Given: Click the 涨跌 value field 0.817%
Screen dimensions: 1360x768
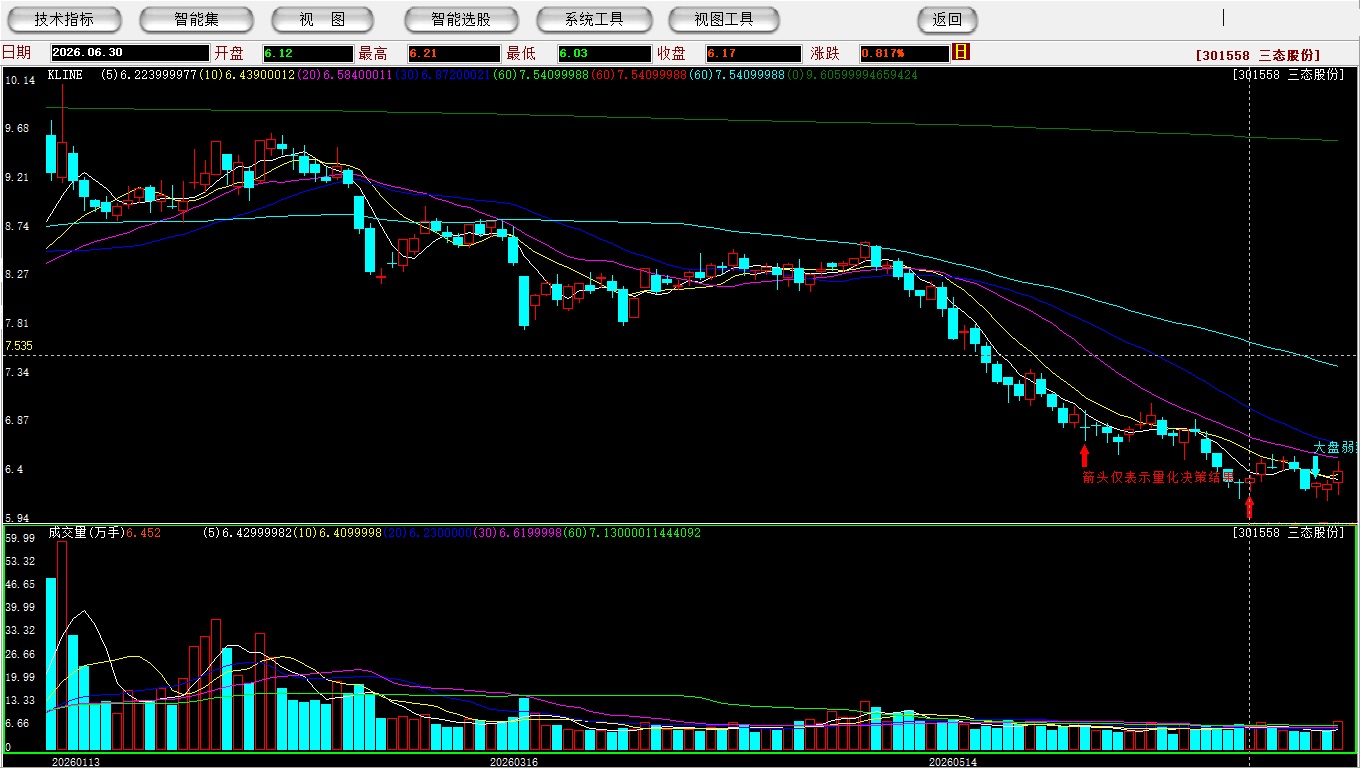Looking at the screenshot, I should pos(903,53).
